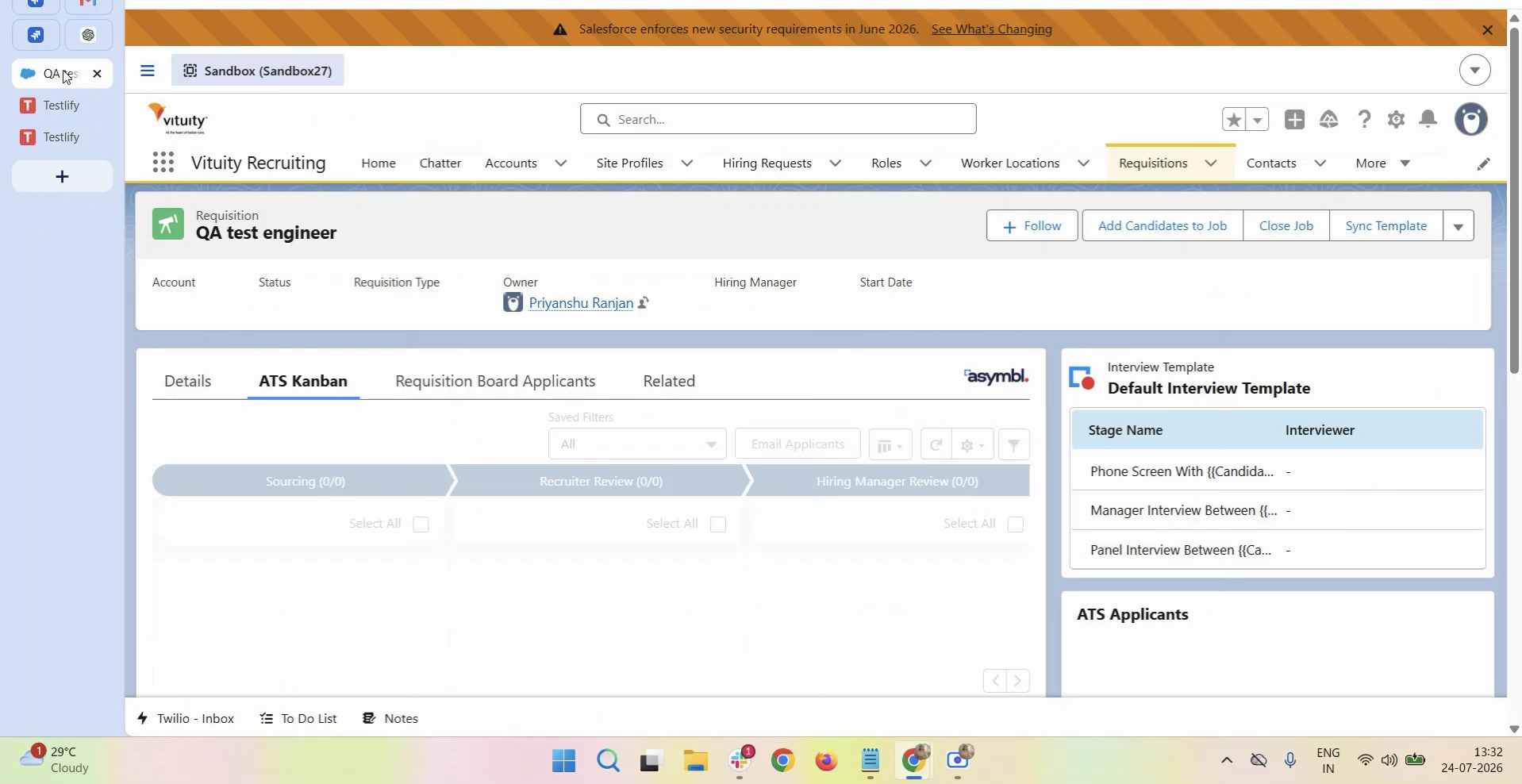Image resolution: width=1522 pixels, height=784 pixels.
Task: Click the Email Applicants button
Action: point(798,444)
